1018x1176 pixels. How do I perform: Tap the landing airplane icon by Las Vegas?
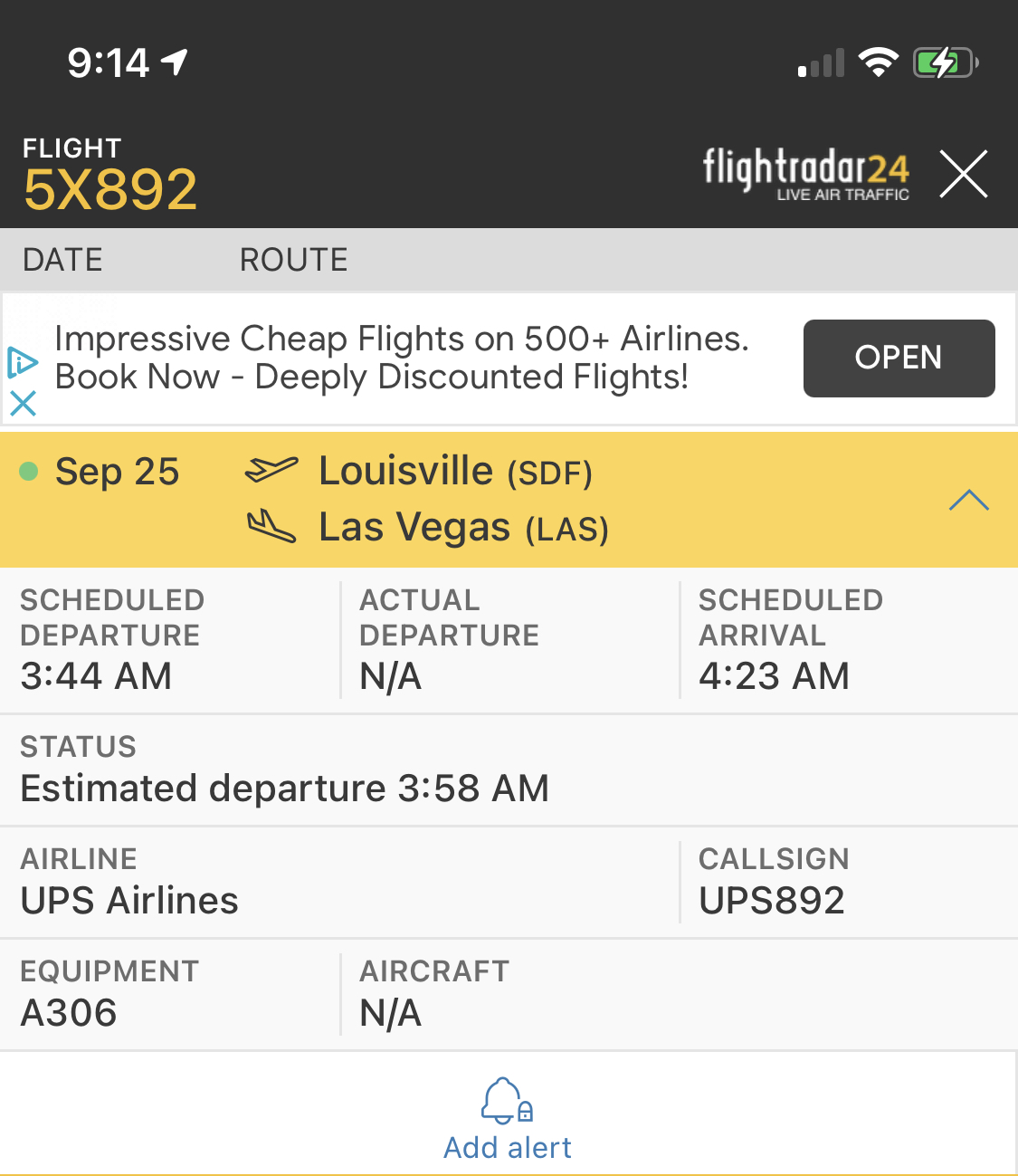pyautogui.click(x=271, y=527)
